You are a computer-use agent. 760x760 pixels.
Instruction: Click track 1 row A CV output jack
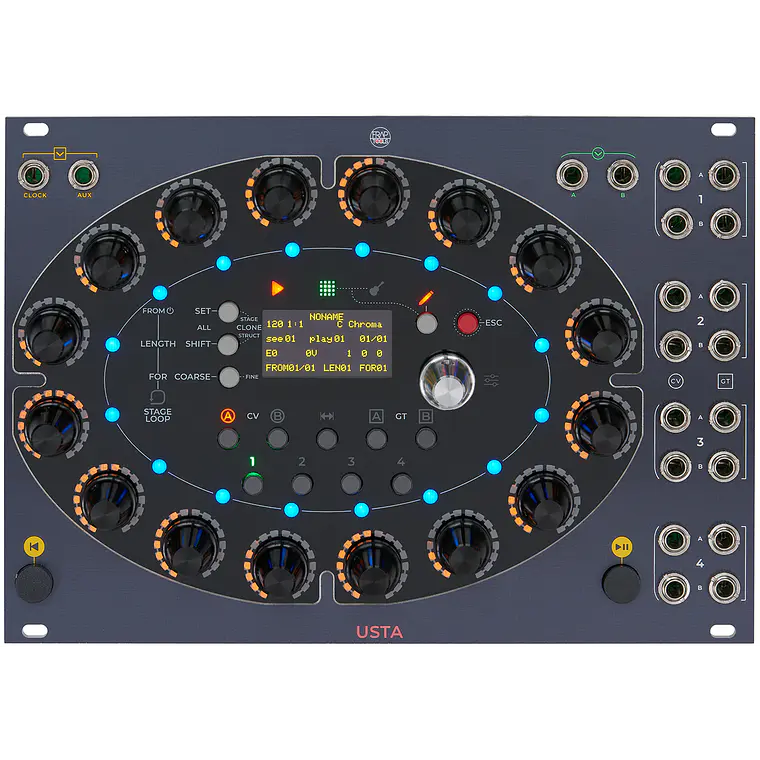click(675, 175)
